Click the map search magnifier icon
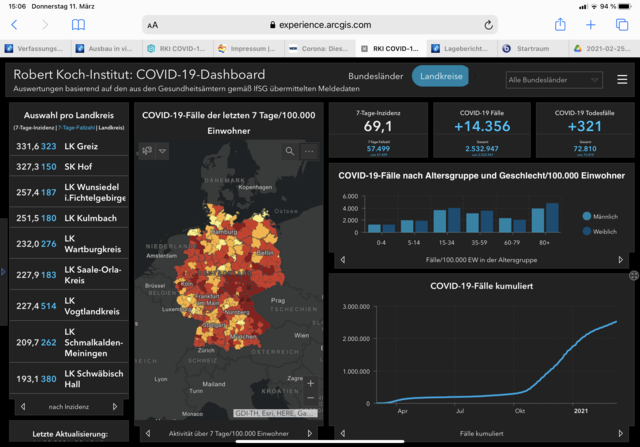 click(x=290, y=151)
